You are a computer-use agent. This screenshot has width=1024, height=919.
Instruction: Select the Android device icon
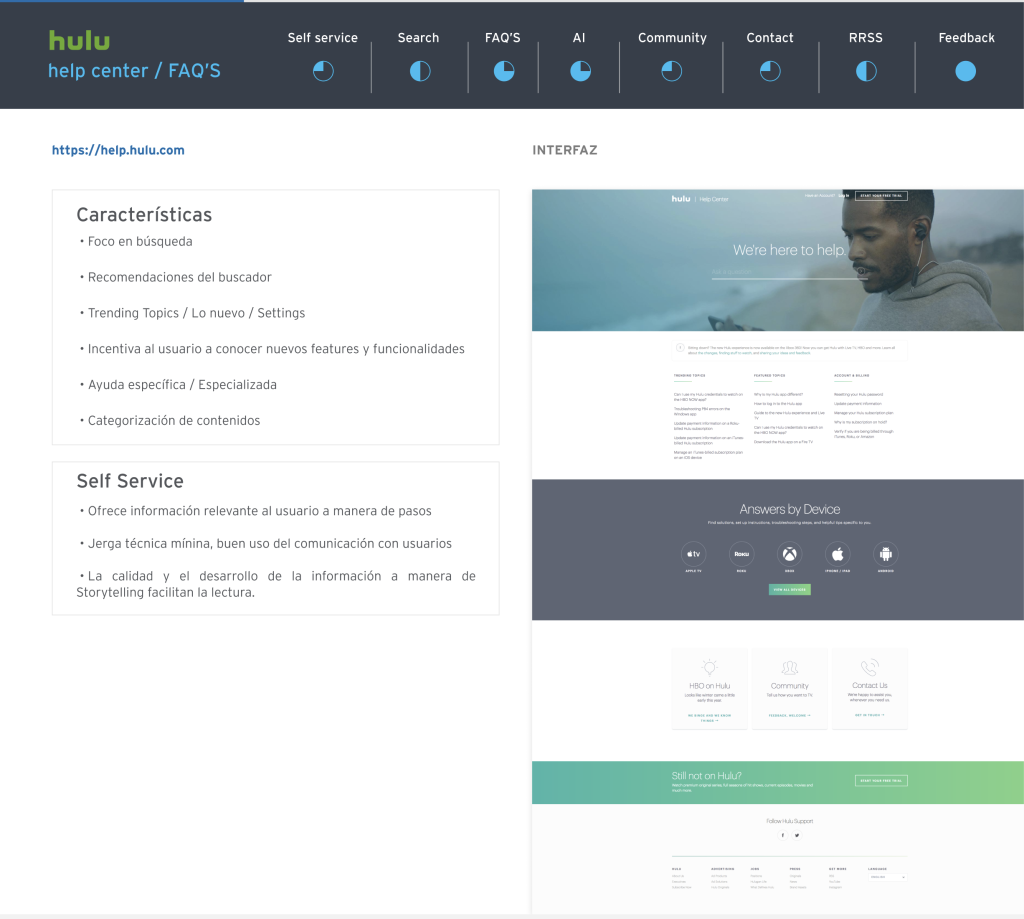(886, 554)
